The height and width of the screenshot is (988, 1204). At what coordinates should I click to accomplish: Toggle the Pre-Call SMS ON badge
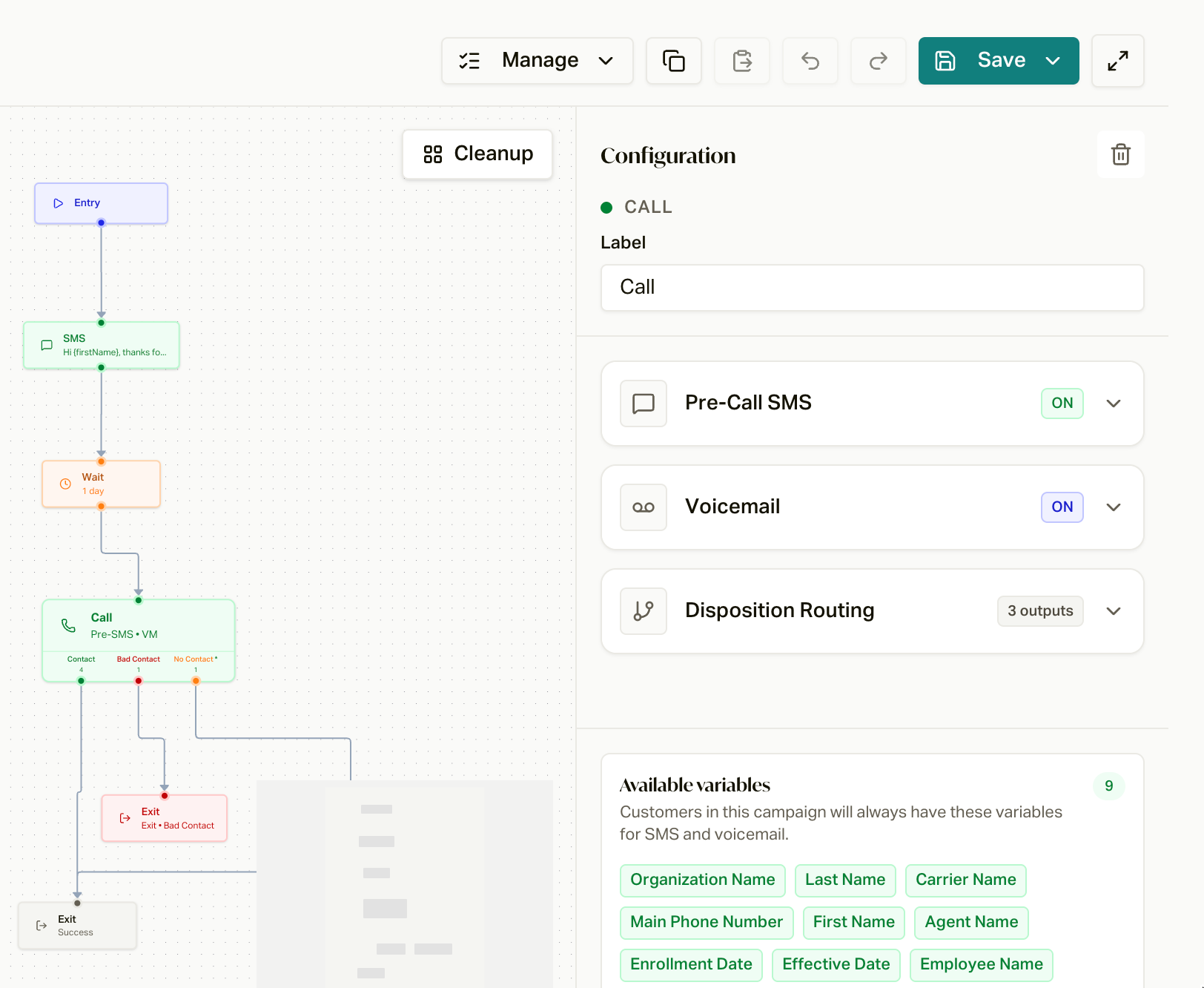click(x=1062, y=404)
